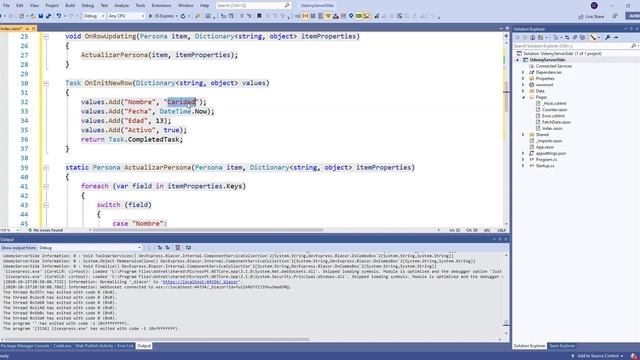Click the Save All icon
The width and height of the screenshot is (640, 360).
[x=48, y=16]
